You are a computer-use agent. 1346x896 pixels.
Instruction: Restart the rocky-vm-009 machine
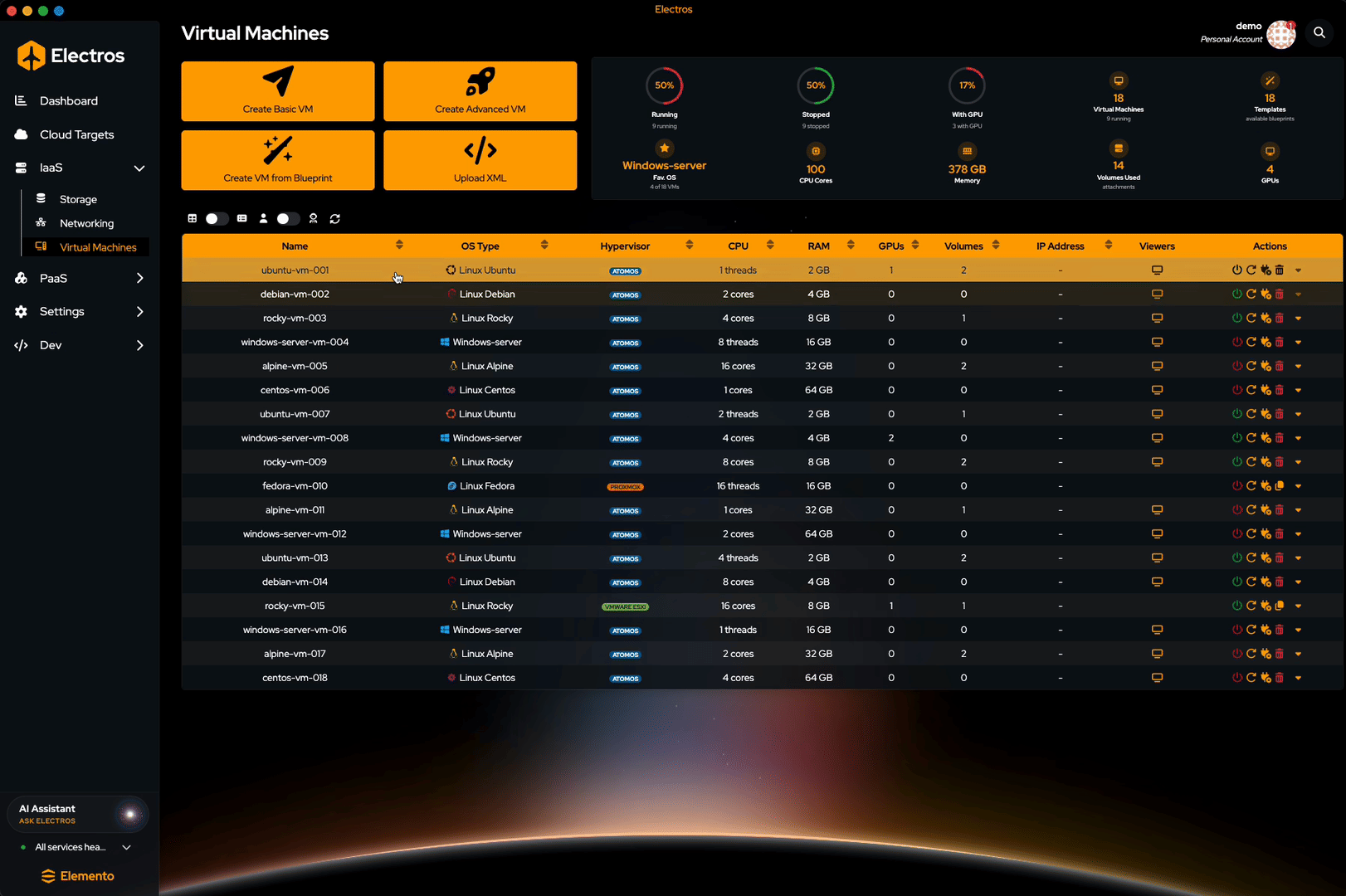(x=1251, y=462)
